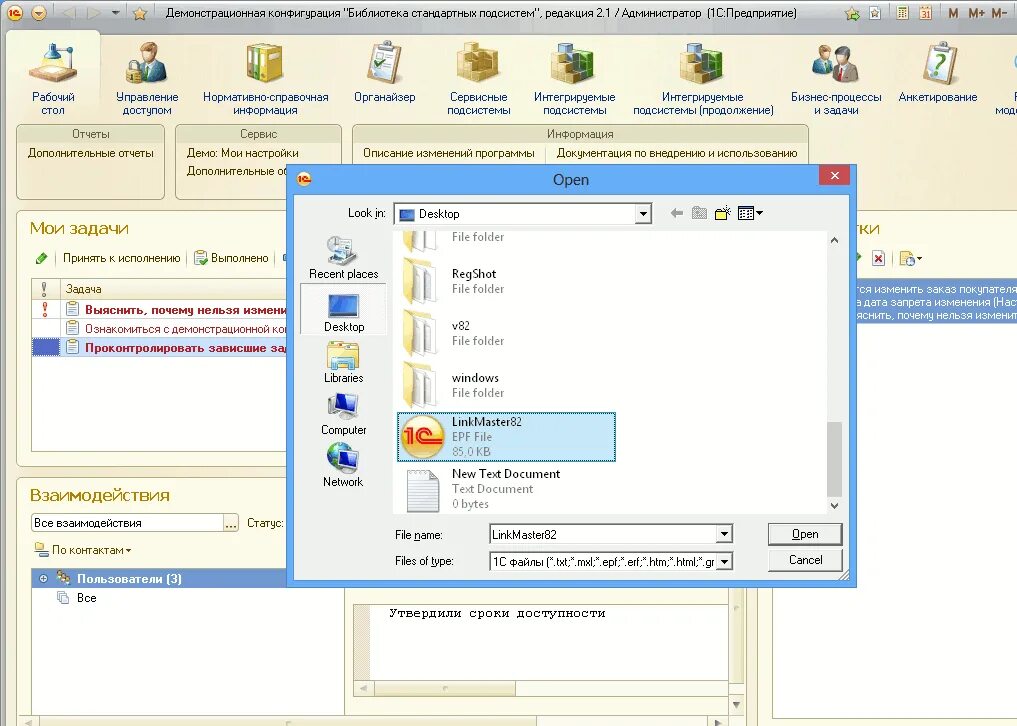Open Сервисные подсистемы section
This screenshot has height=726, width=1017.
tap(479, 78)
